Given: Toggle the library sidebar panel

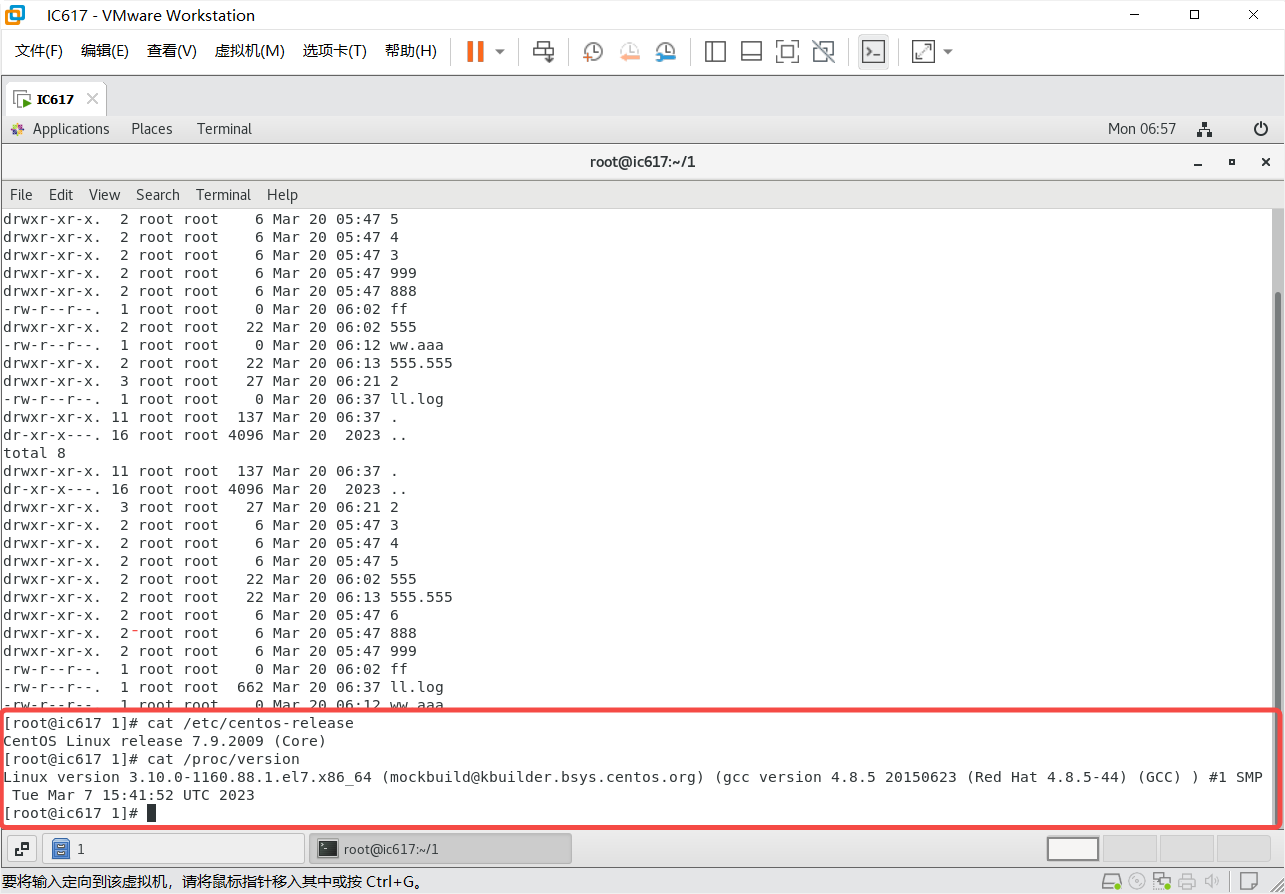Looking at the screenshot, I should (x=715, y=51).
